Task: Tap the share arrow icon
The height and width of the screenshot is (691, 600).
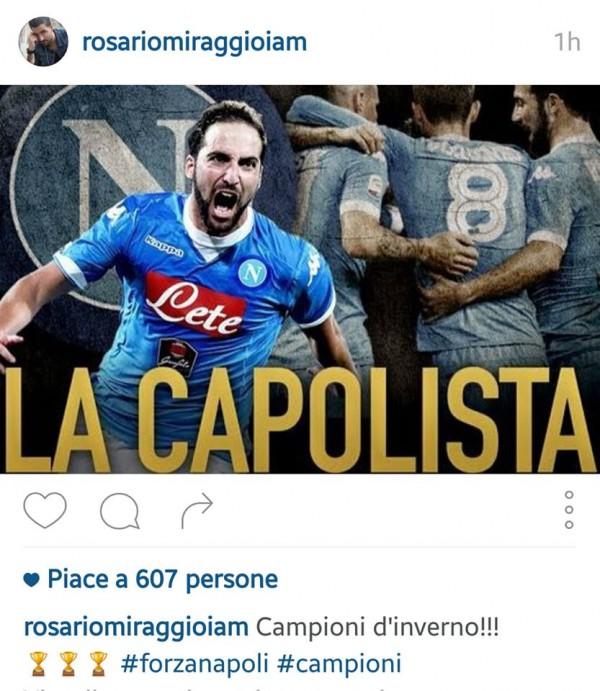Action: coord(197,511)
